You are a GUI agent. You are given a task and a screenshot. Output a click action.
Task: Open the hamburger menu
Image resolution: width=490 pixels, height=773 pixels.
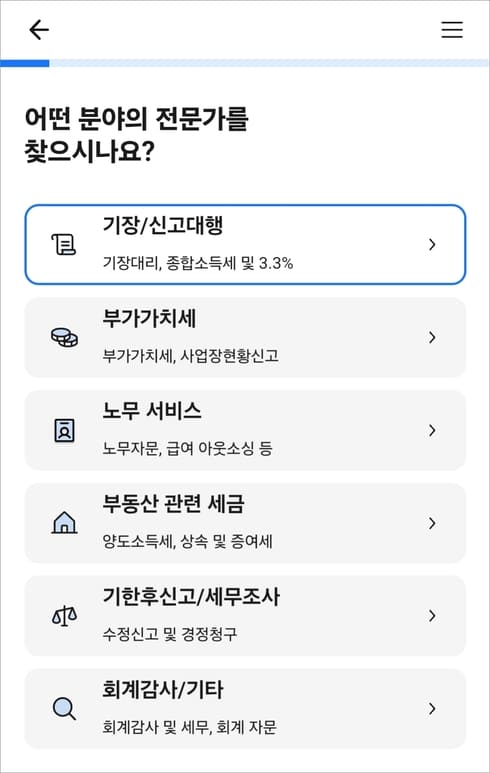[x=452, y=30]
